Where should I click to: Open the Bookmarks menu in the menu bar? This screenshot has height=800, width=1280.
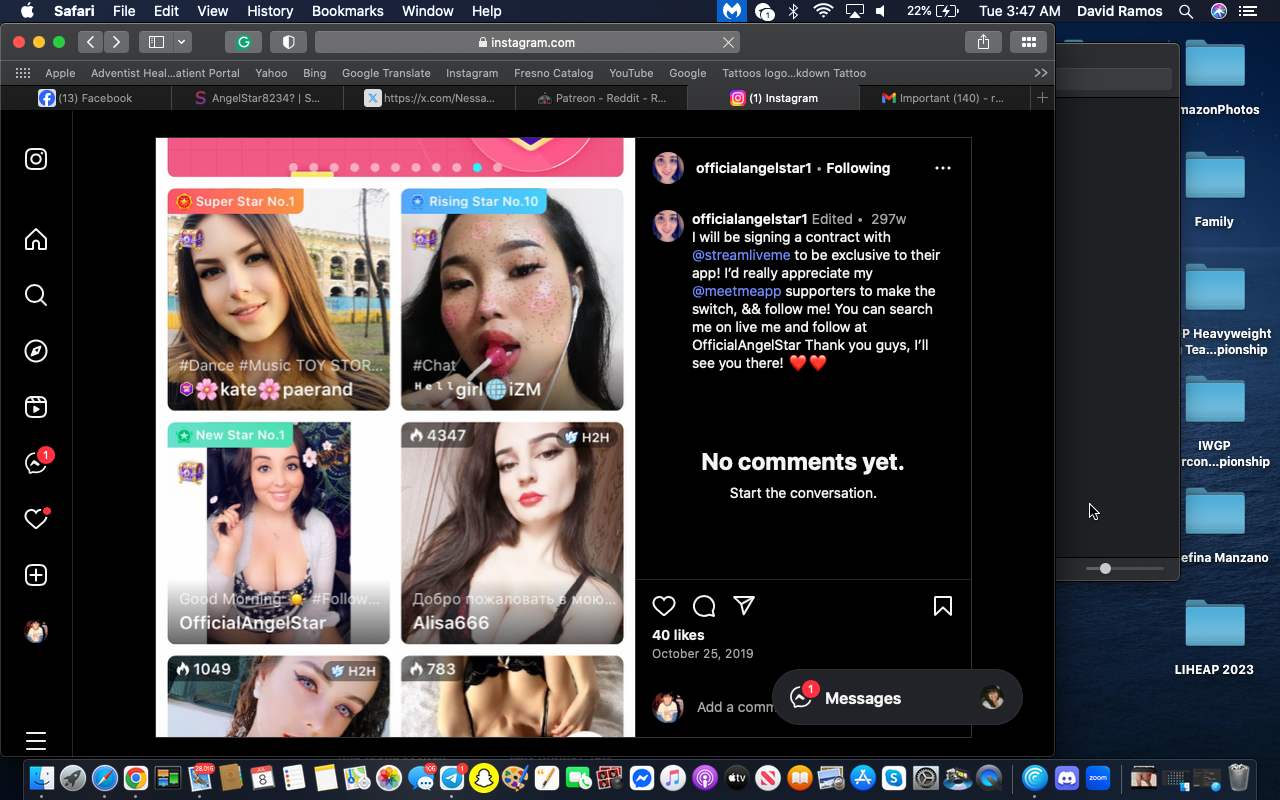[347, 11]
